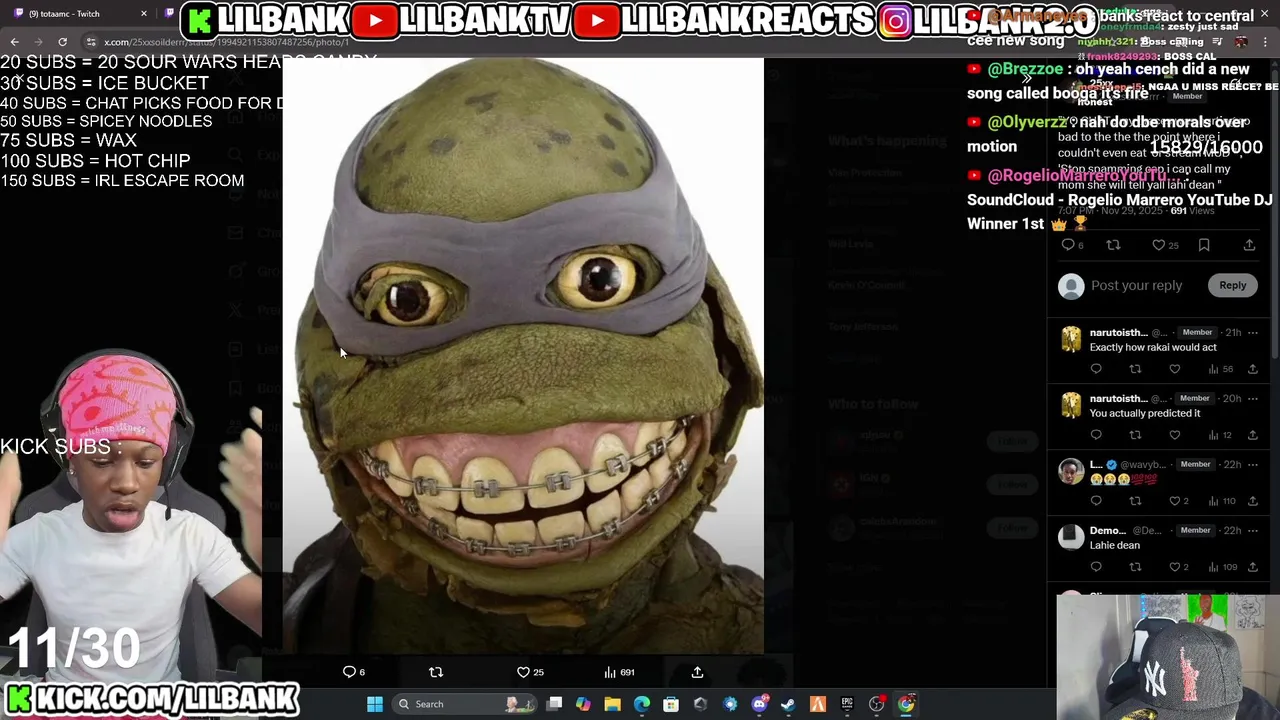
Task: Open Discord from the taskbar
Action: click(x=759, y=704)
